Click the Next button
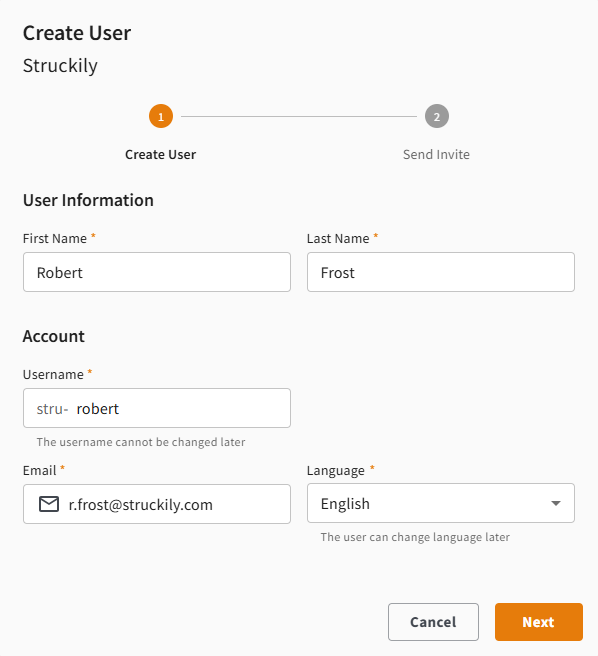Viewport: 598px width, 656px height. pos(539,622)
